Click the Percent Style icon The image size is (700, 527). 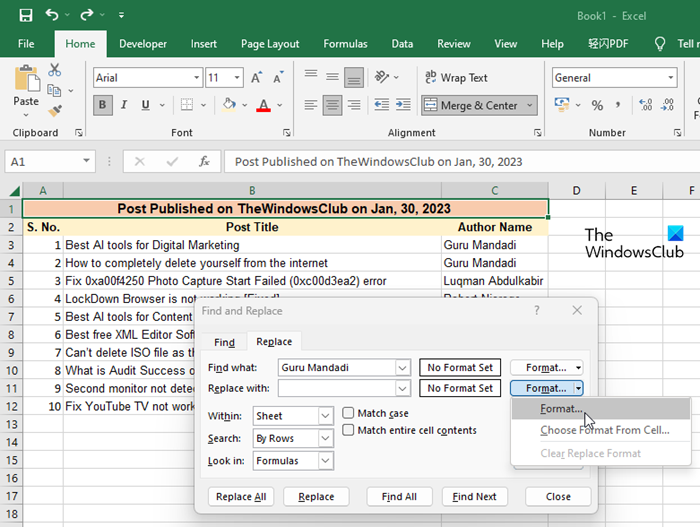597,105
